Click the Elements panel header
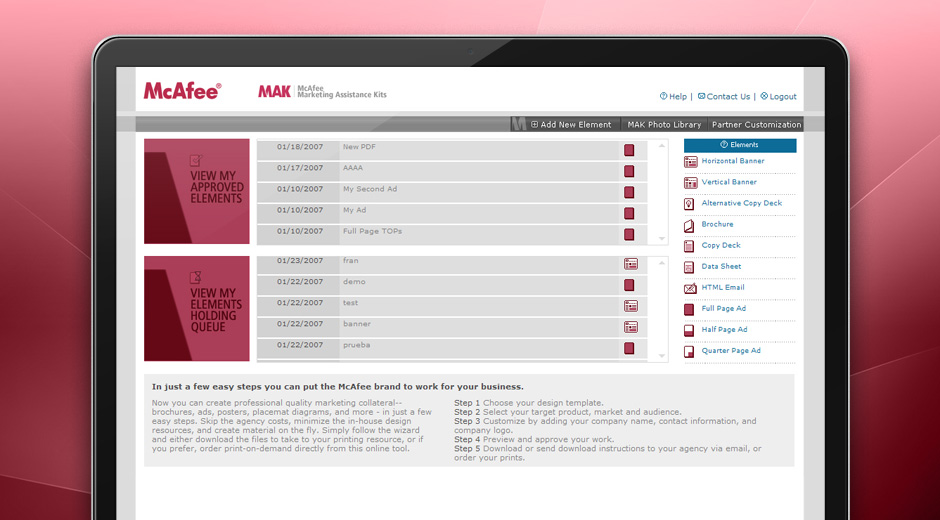 [740, 145]
